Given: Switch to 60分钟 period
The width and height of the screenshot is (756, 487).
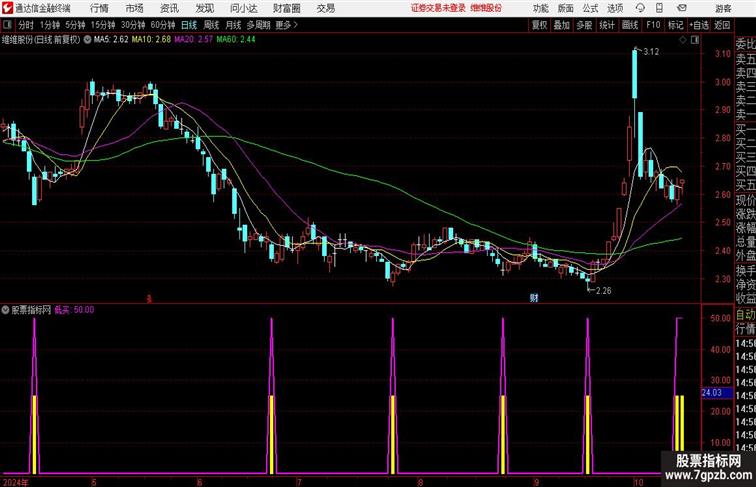Looking at the screenshot, I should click(x=163, y=25).
